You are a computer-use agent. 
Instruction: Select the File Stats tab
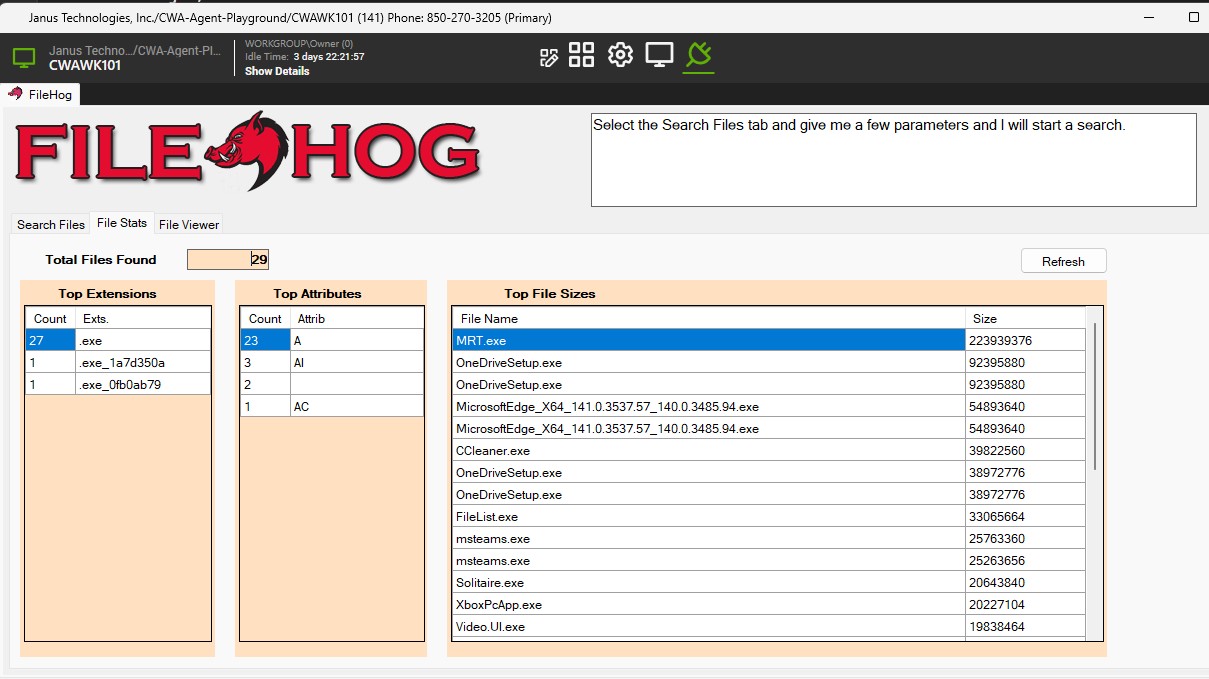[x=121, y=223]
